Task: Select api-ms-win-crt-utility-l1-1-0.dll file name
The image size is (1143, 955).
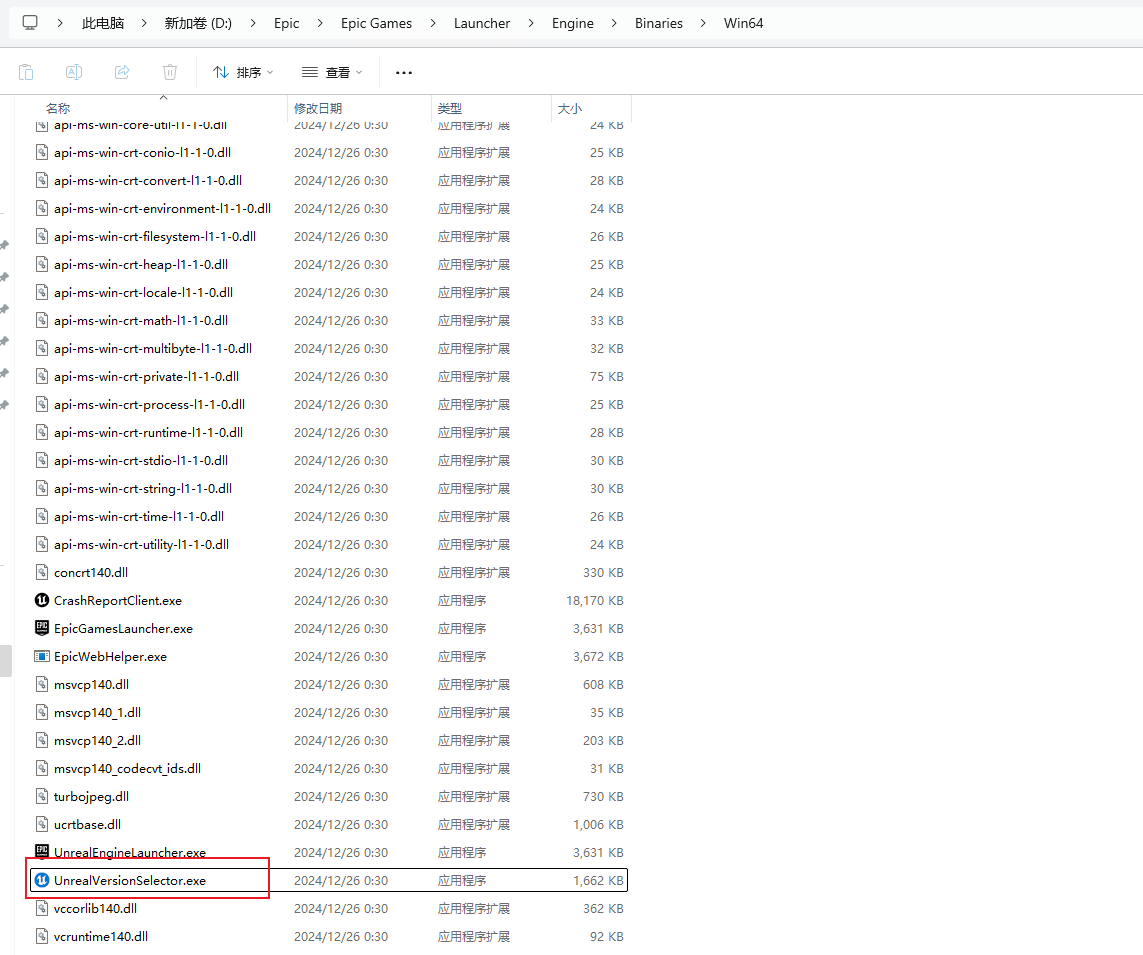Action: pos(141,545)
